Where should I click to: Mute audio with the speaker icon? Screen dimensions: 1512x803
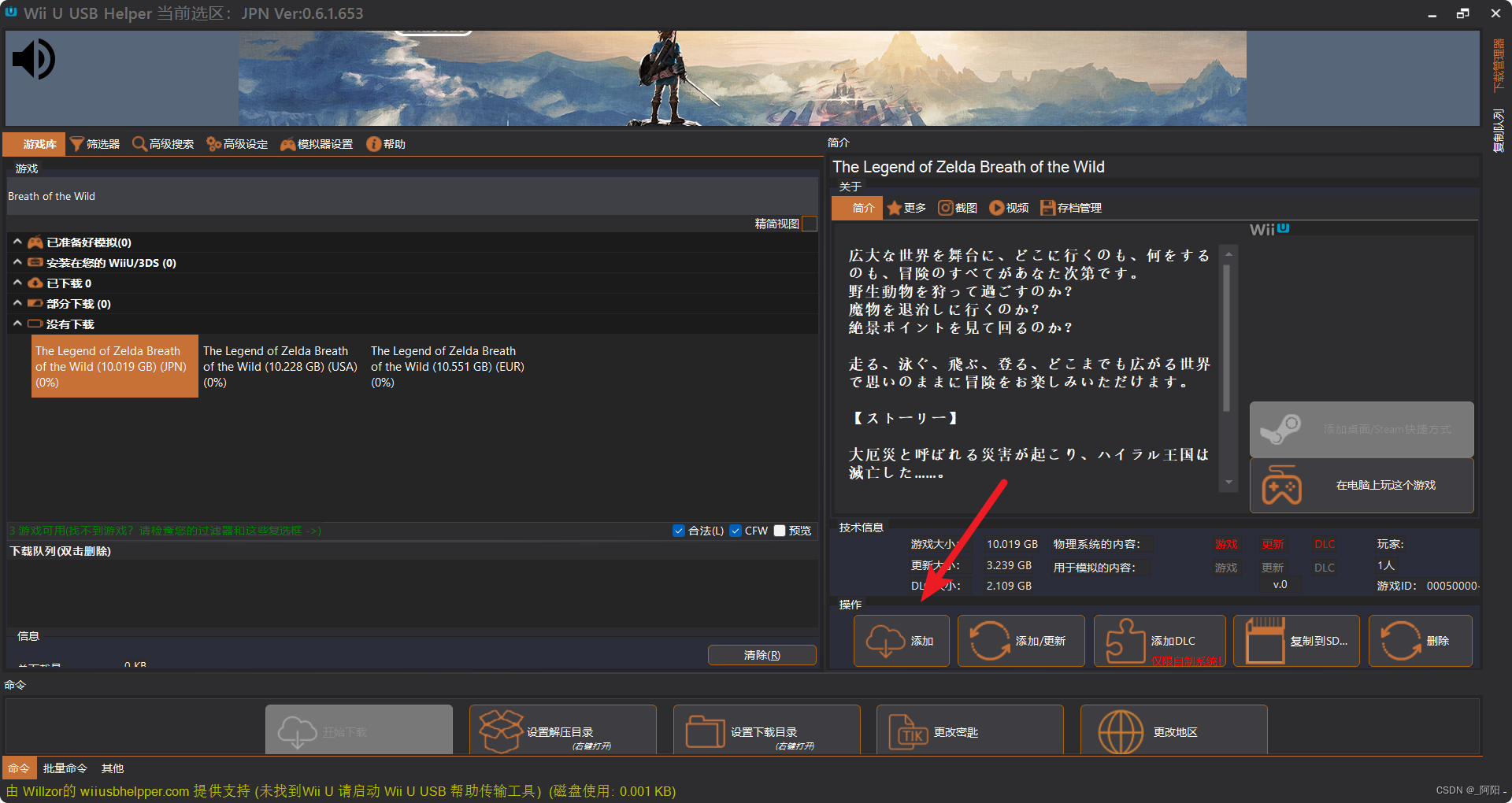pos(34,60)
